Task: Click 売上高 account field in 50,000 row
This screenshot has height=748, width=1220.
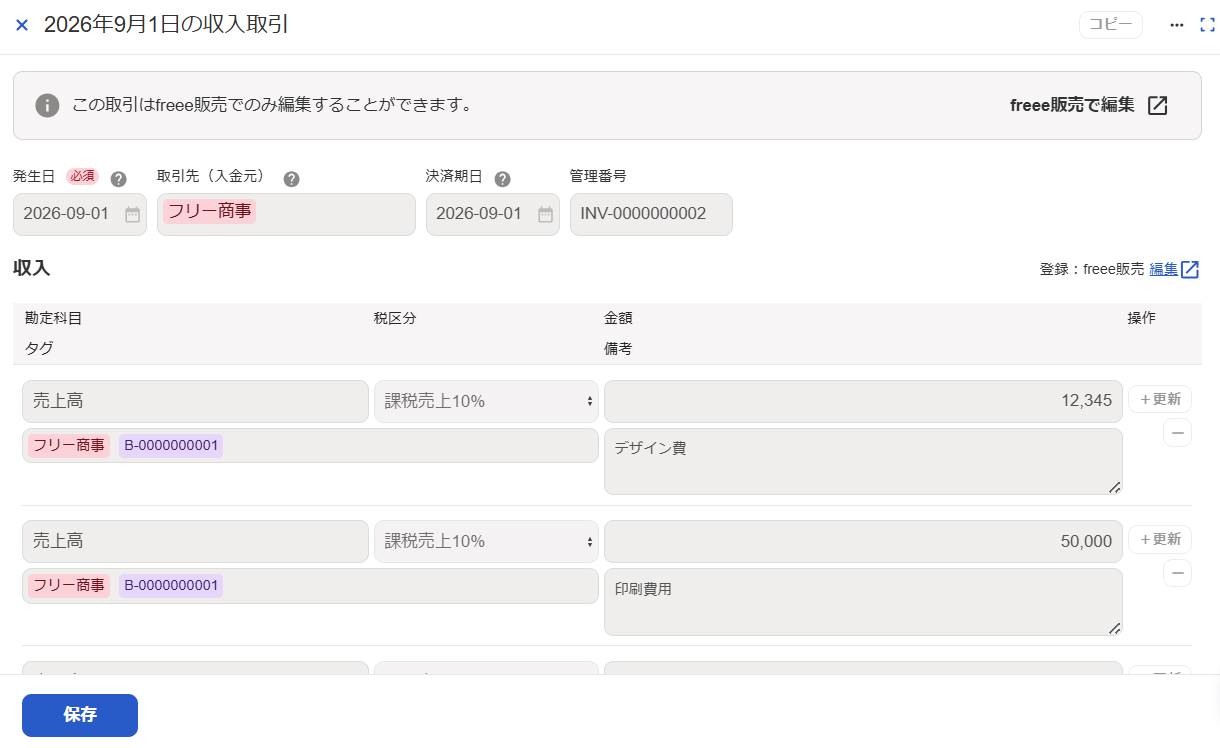Action: pos(195,541)
